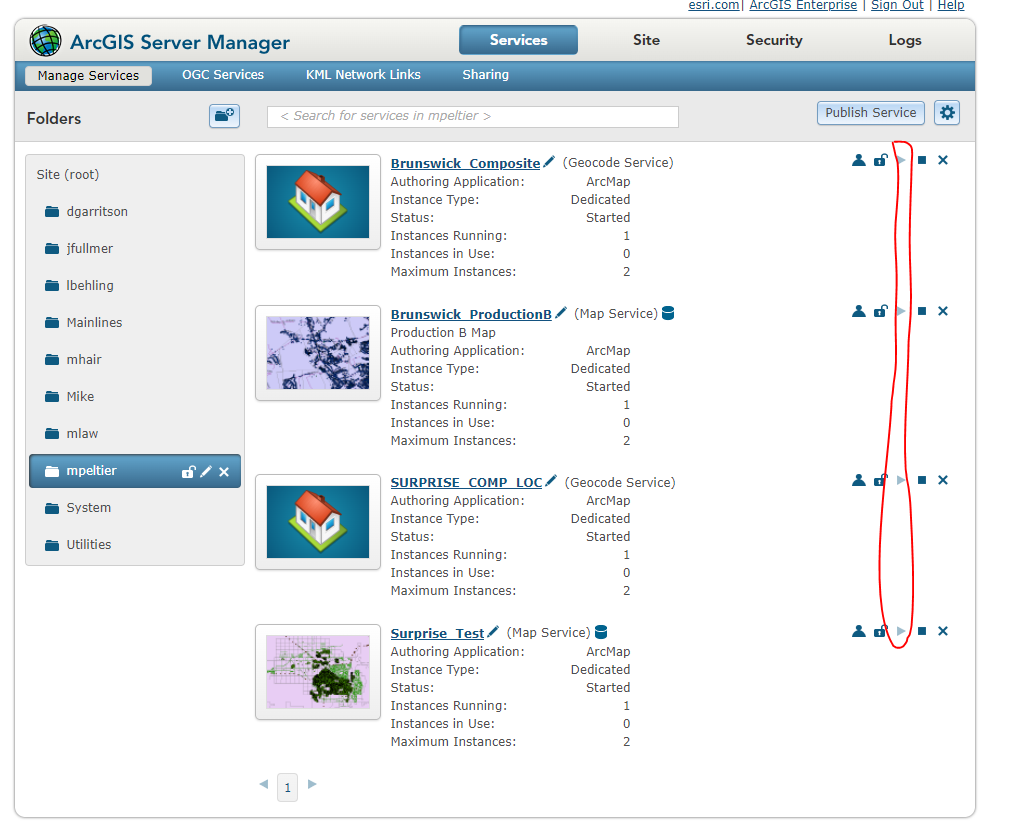Viewport: 1011px width, 832px height.
Task: Open the SURPRISE_COMP_LOC service link
Action: pyautogui.click(x=466, y=482)
